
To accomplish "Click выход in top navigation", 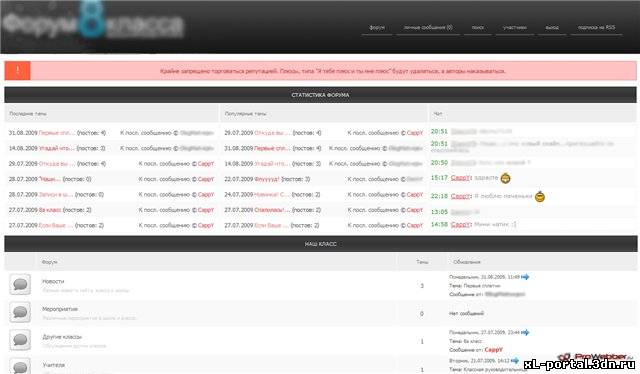I will [x=552, y=27].
